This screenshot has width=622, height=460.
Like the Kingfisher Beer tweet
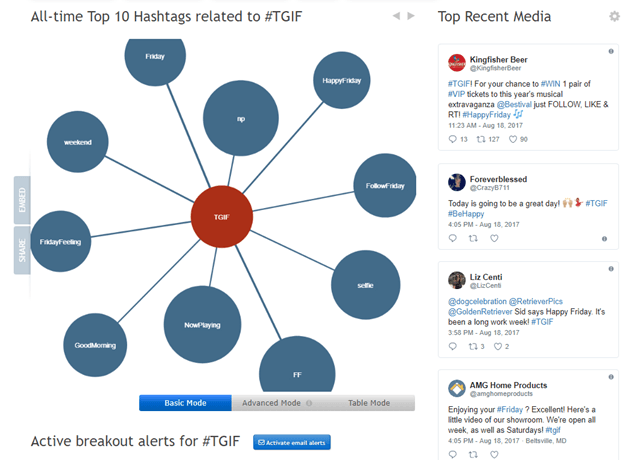coord(517,139)
